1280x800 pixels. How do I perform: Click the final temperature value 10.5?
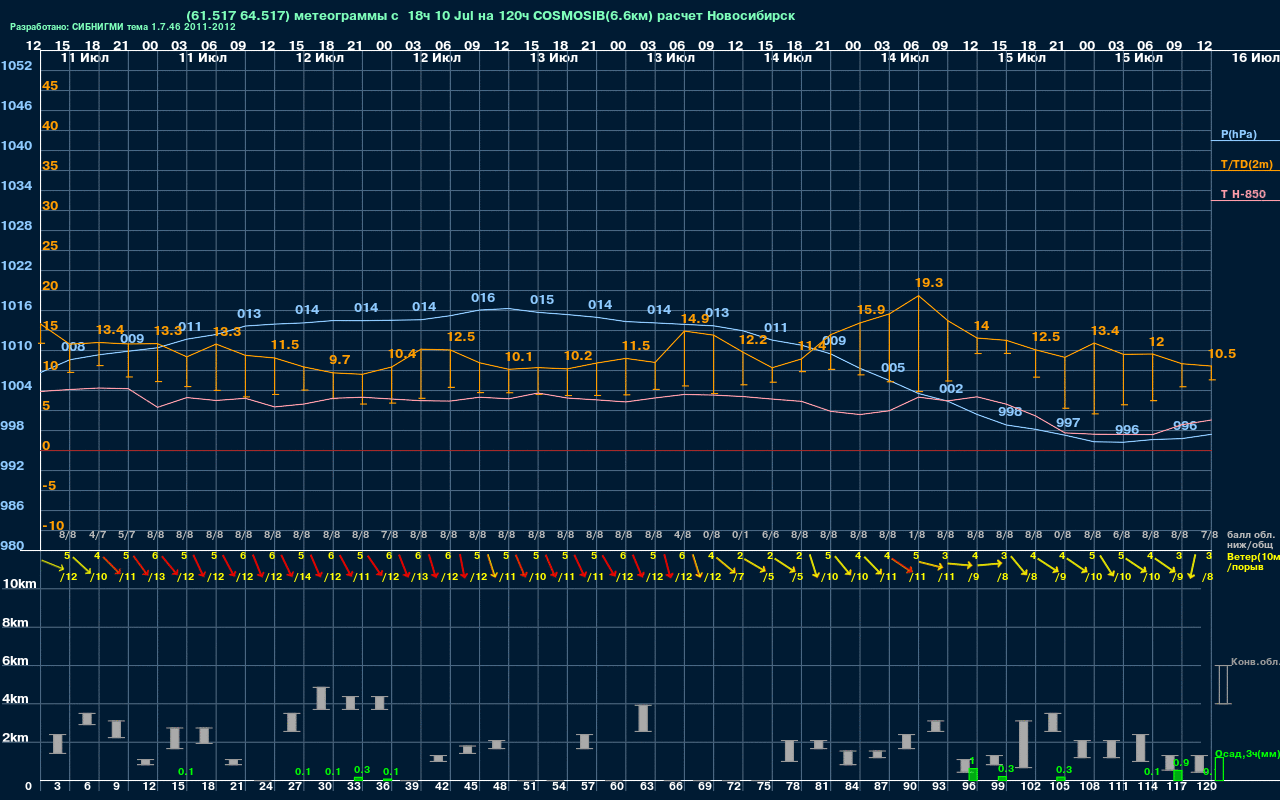coord(1222,354)
